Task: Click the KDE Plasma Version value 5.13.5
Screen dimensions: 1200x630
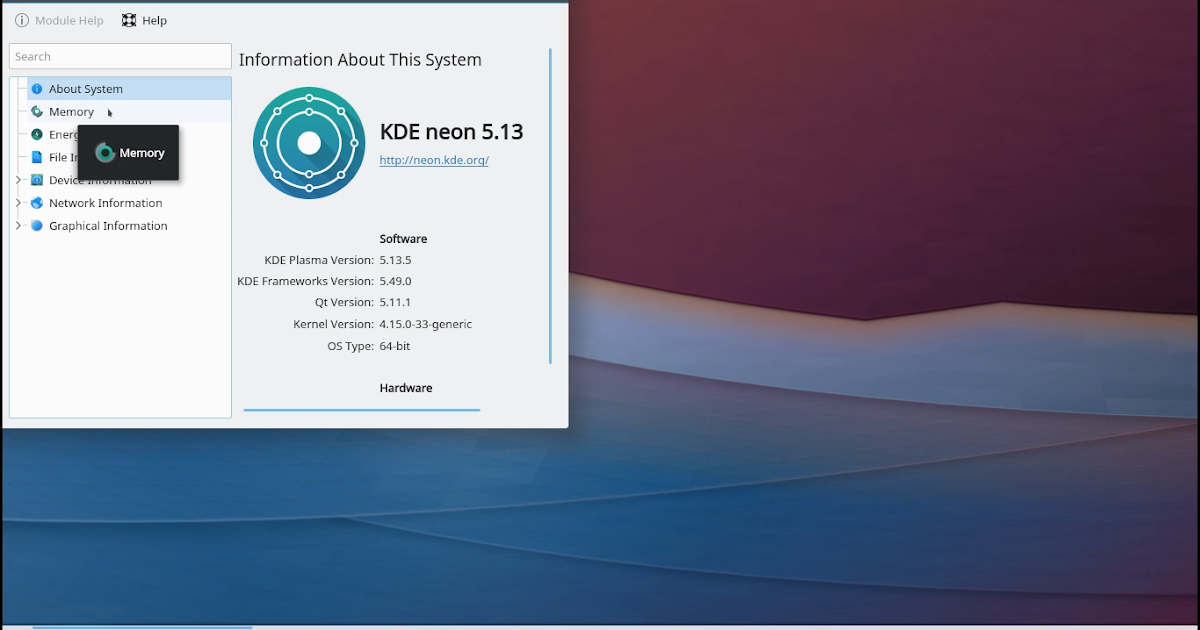Action: pyautogui.click(x=395, y=260)
